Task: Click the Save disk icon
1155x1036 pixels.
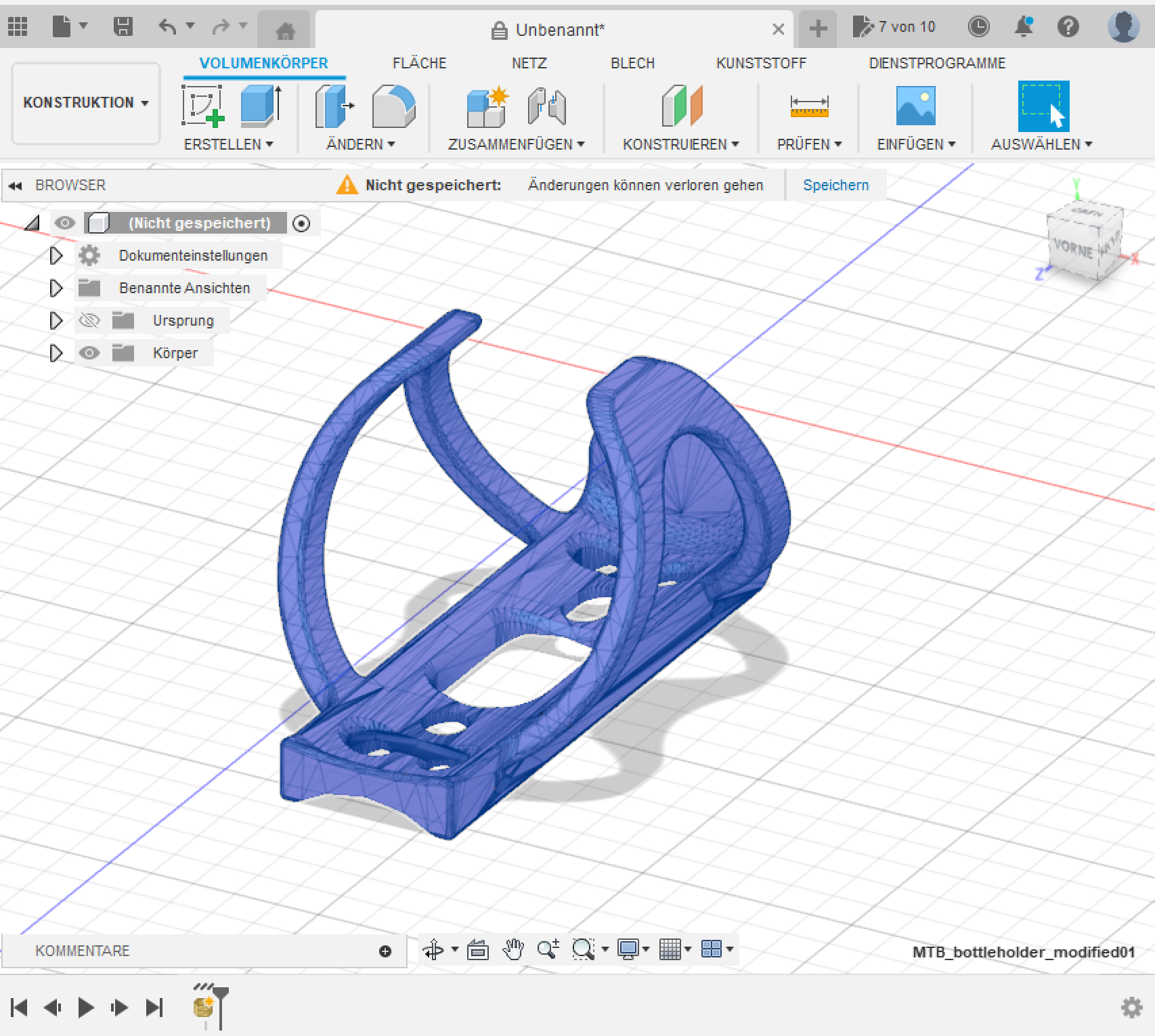Action: coord(123,27)
